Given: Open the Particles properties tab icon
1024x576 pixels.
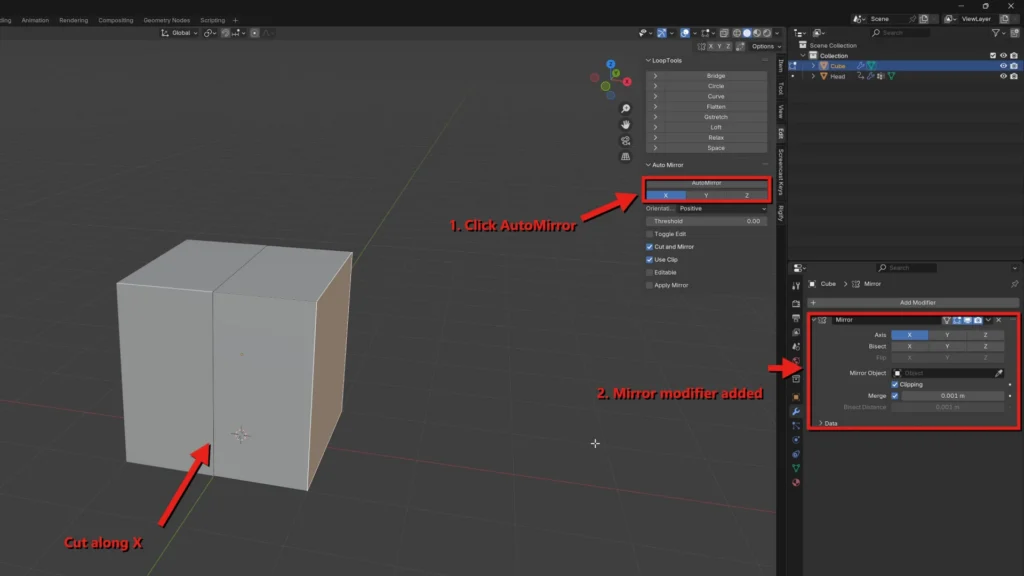Looking at the screenshot, I should 795,426.
